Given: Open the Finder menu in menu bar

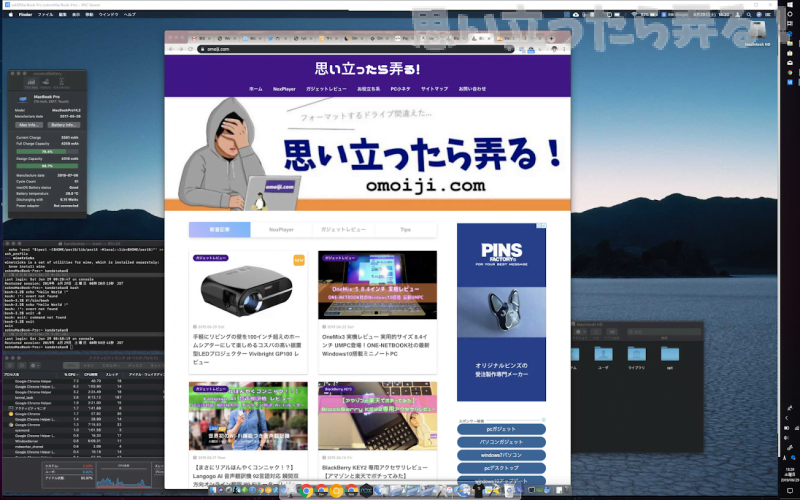Looking at the screenshot, I should coord(26,14).
